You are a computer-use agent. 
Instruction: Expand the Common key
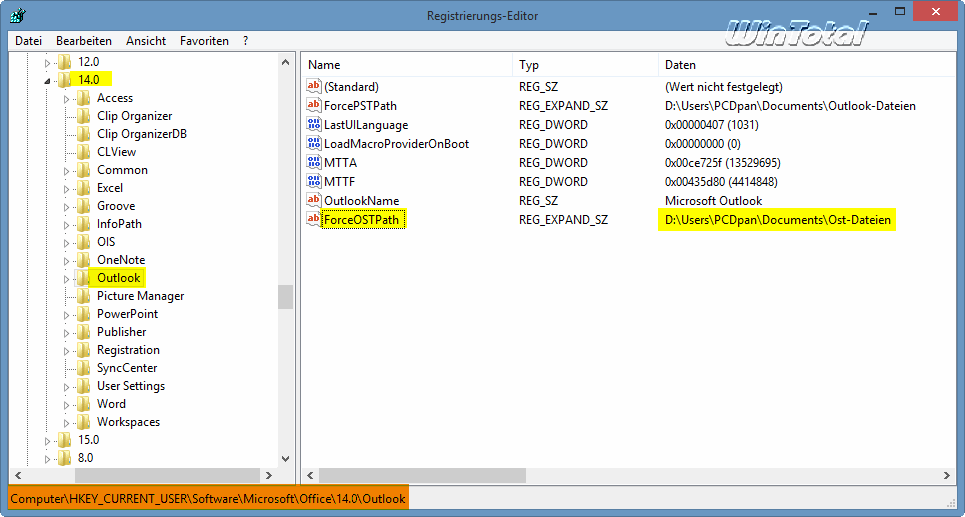pyautogui.click(x=67, y=170)
